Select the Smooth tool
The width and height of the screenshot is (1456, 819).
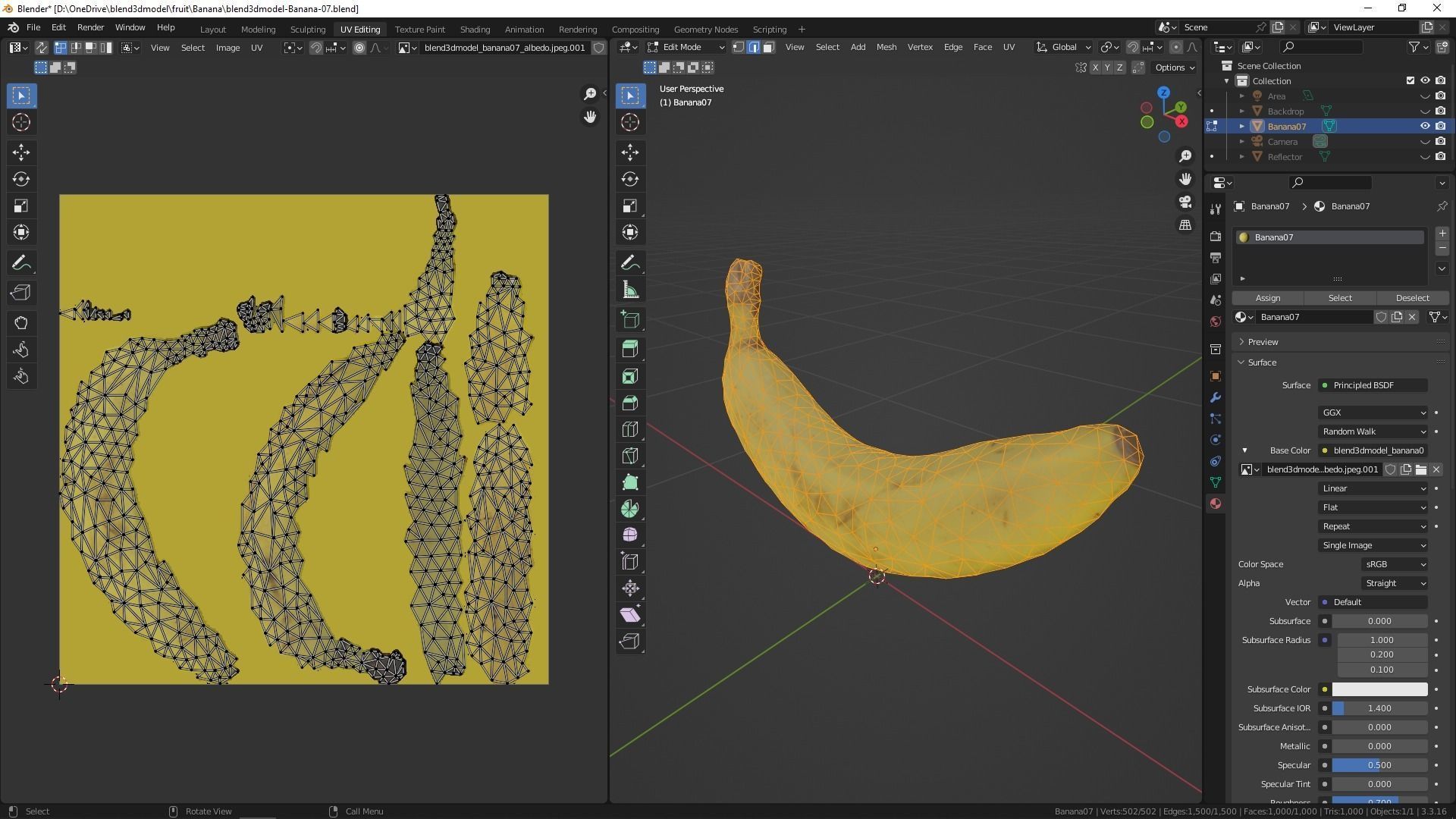(x=630, y=535)
